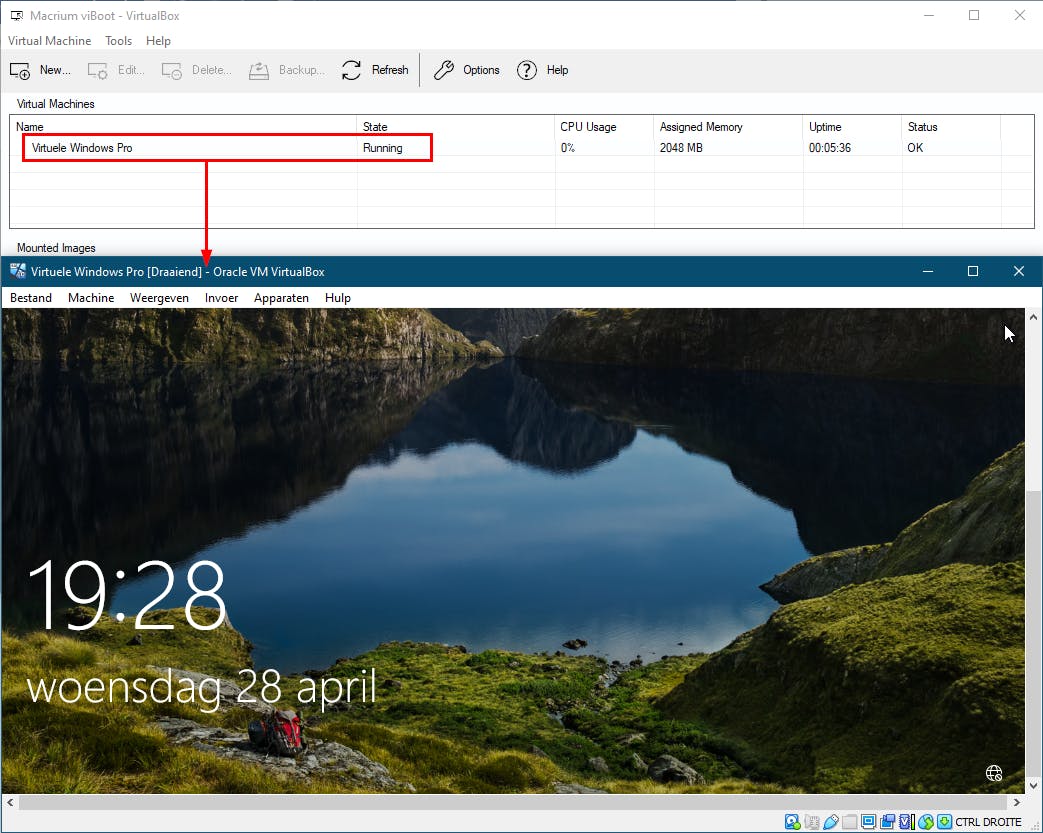Click the Options button label

pos(481,70)
